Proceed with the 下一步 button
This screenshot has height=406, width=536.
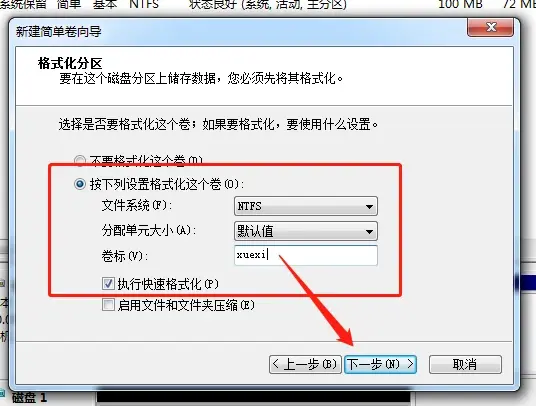[380, 364]
